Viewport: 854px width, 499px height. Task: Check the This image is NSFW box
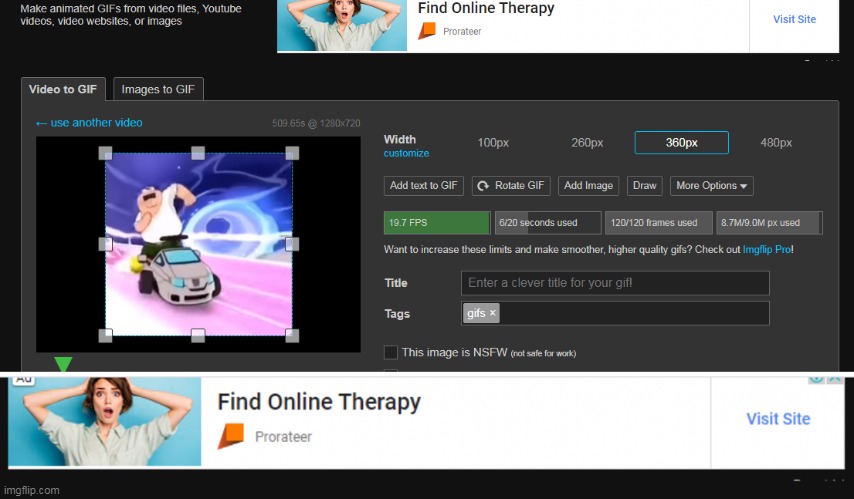click(391, 352)
